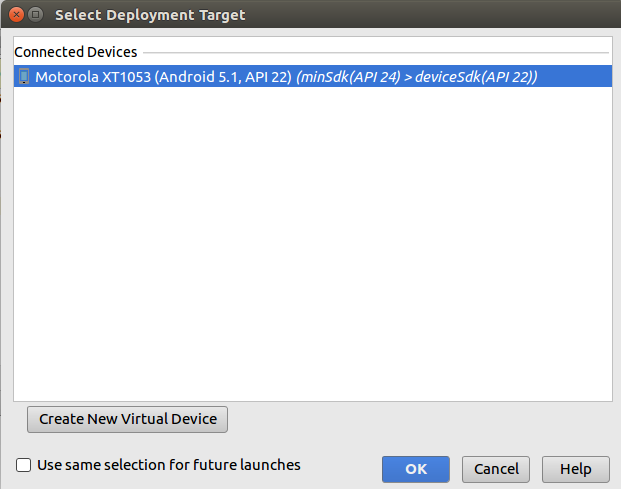Click the gray window button beside close
The width and height of the screenshot is (621, 489).
pos(36,15)
